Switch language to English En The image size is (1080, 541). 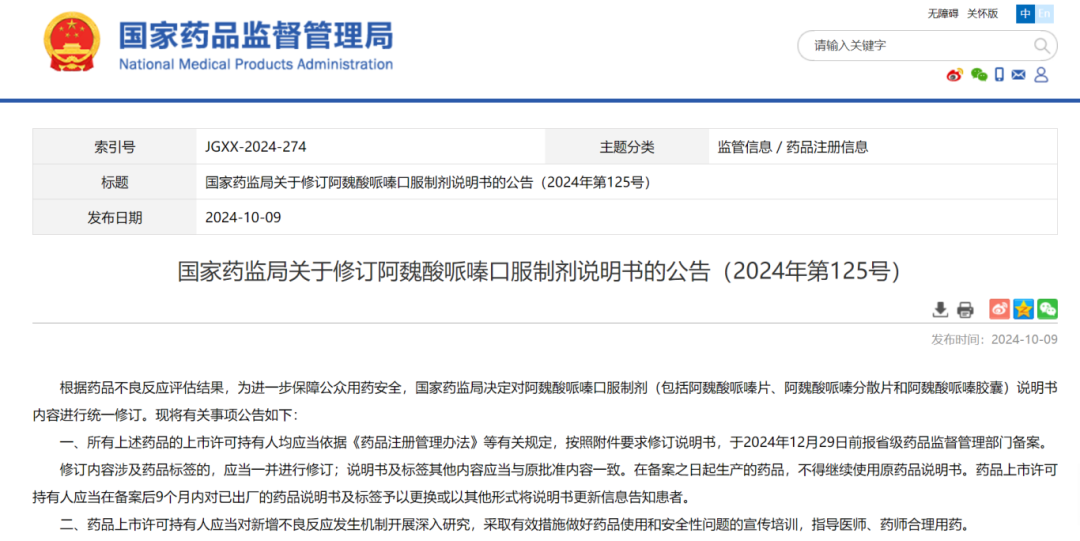point(1044,14)
